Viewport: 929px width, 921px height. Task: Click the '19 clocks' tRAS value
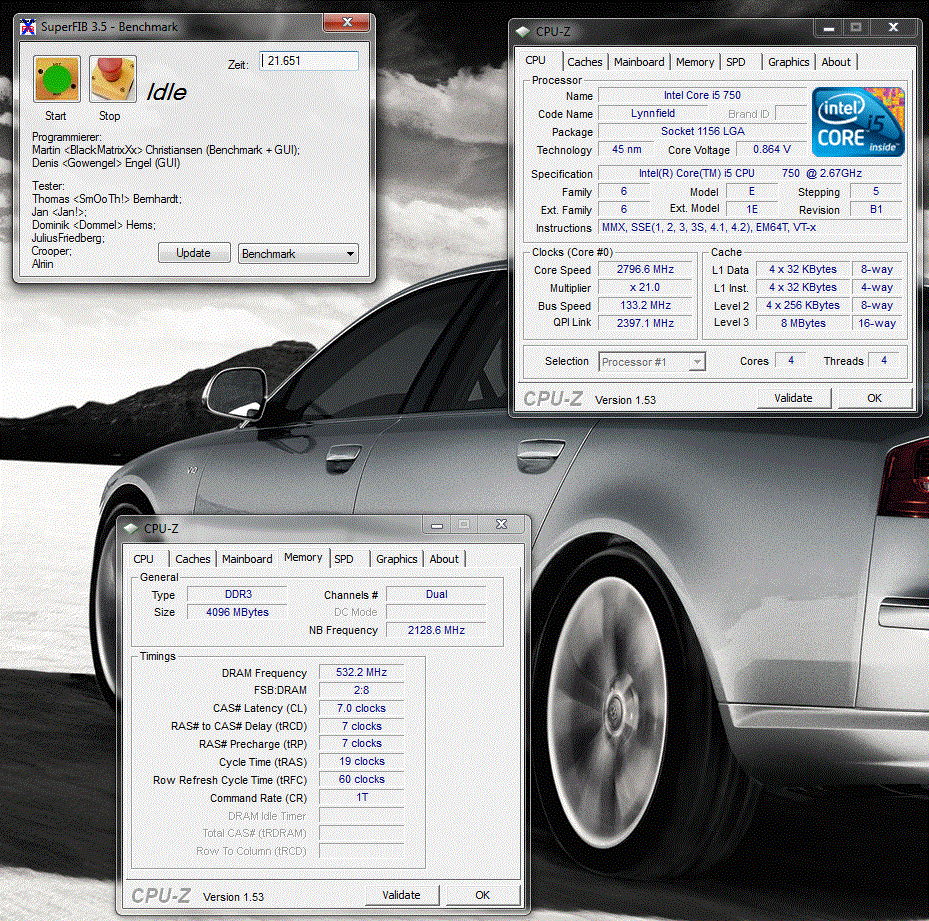click(361, 761)
